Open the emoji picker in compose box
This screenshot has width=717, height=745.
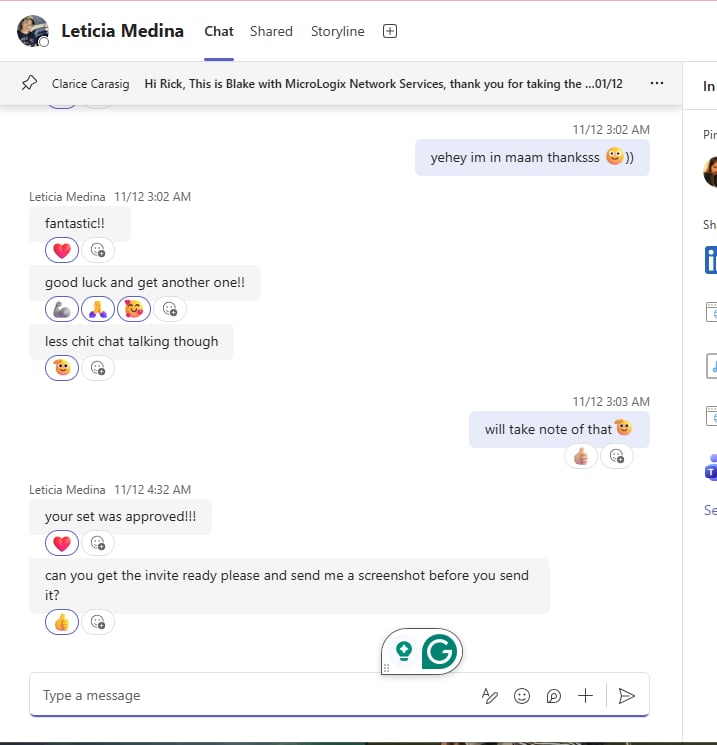tap(522, 696)
